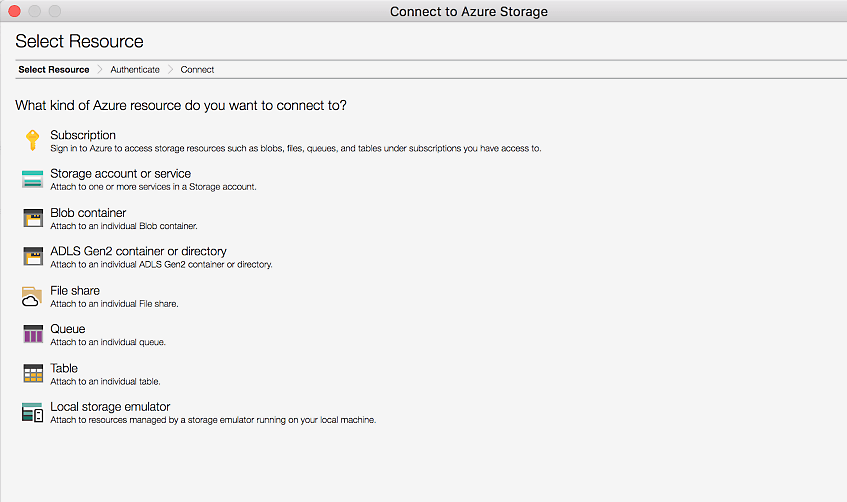Image resolution: width=847 pixels, height=502 pixels.
Task: Click the yellow key Subscription icon
Action: (x=32, y=140)
